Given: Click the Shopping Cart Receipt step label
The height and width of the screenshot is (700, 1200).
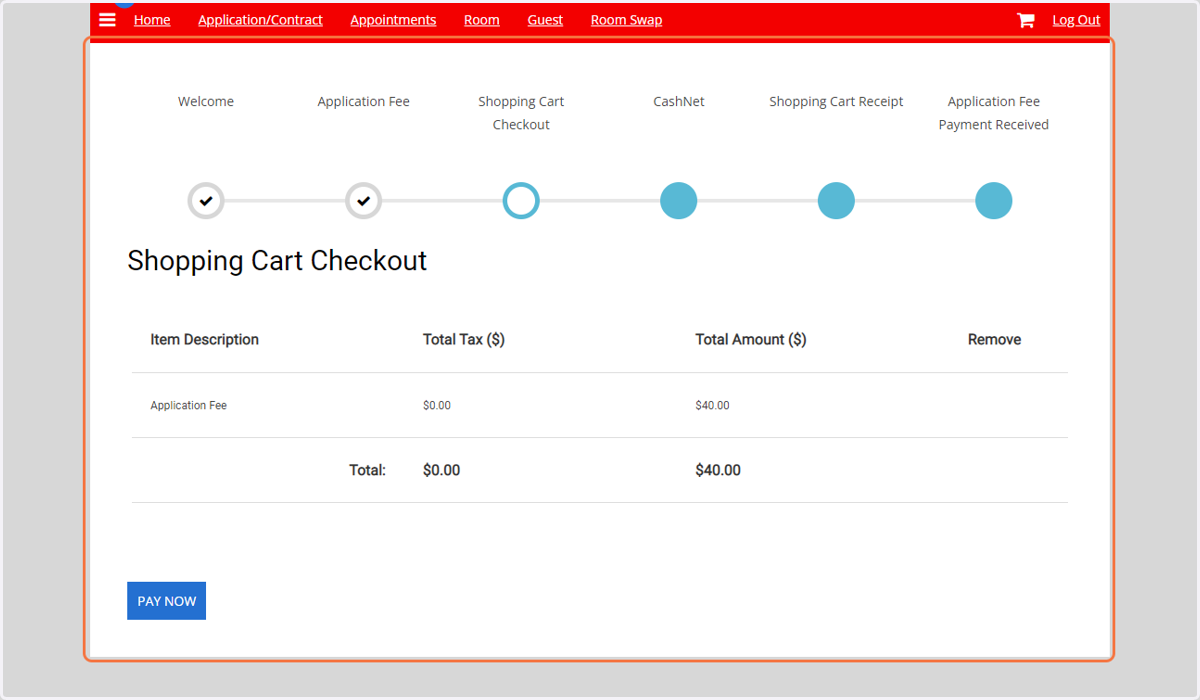Looking at the screenshot, I should click(836, 101).
